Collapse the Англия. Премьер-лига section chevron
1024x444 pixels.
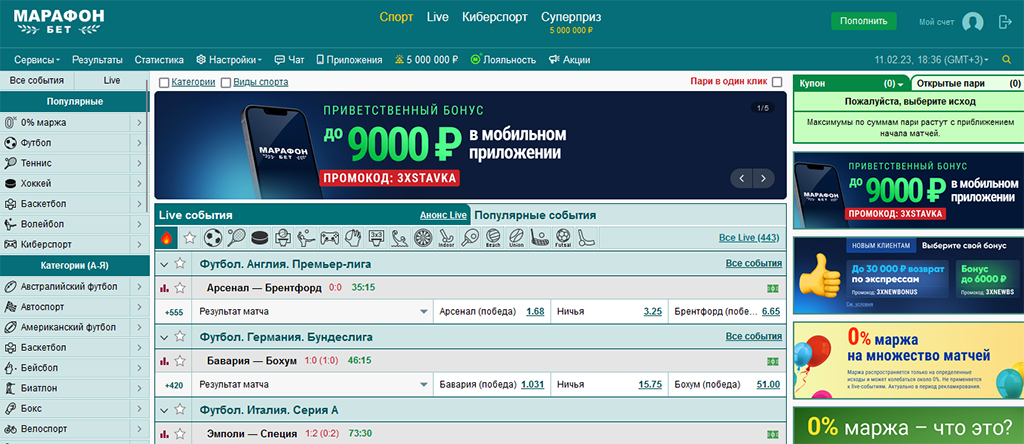[x=165, y=264]
